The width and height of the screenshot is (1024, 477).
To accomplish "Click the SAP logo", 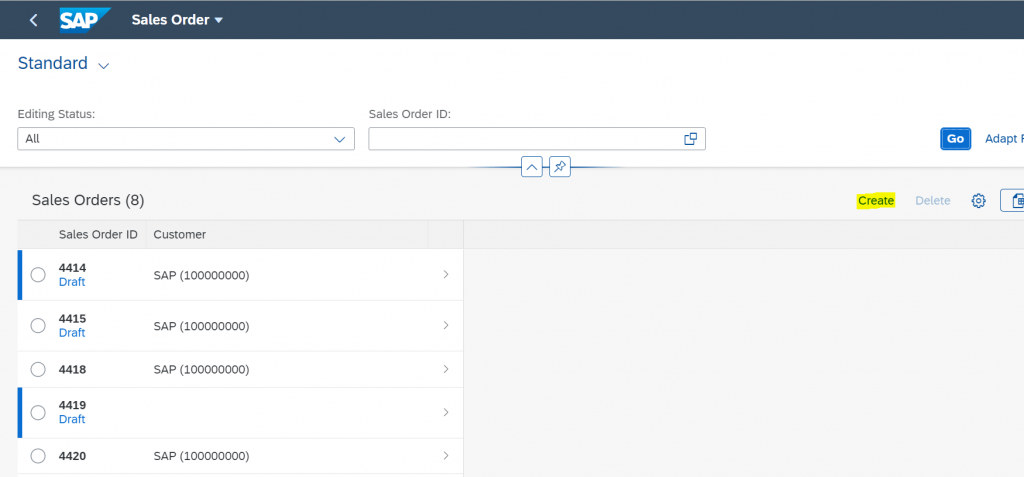I will click(x=85, y=20).
